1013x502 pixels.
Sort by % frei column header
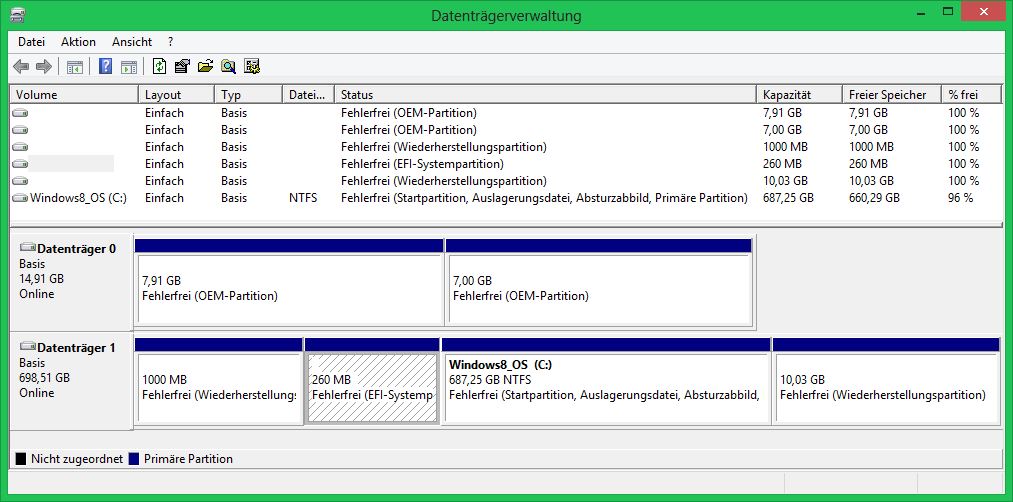[971, 95]
